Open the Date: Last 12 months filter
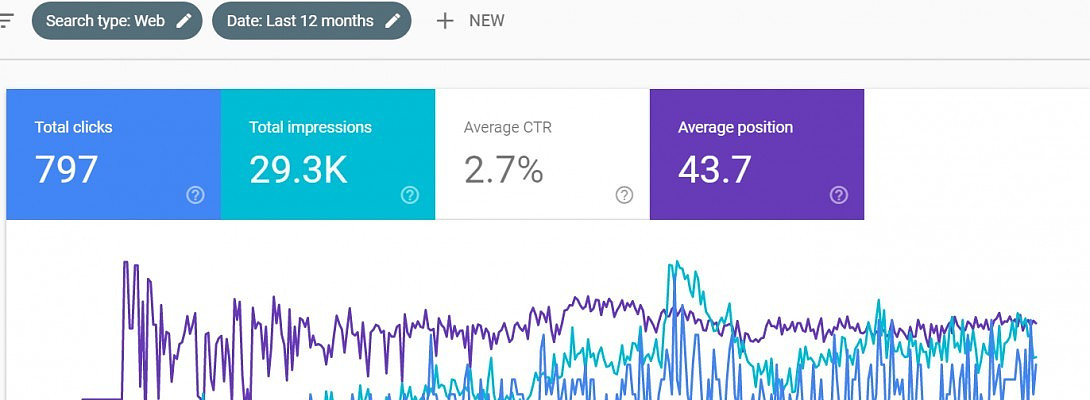Image resolution: width=1090 pixels, height=400 pixels. 300,21
